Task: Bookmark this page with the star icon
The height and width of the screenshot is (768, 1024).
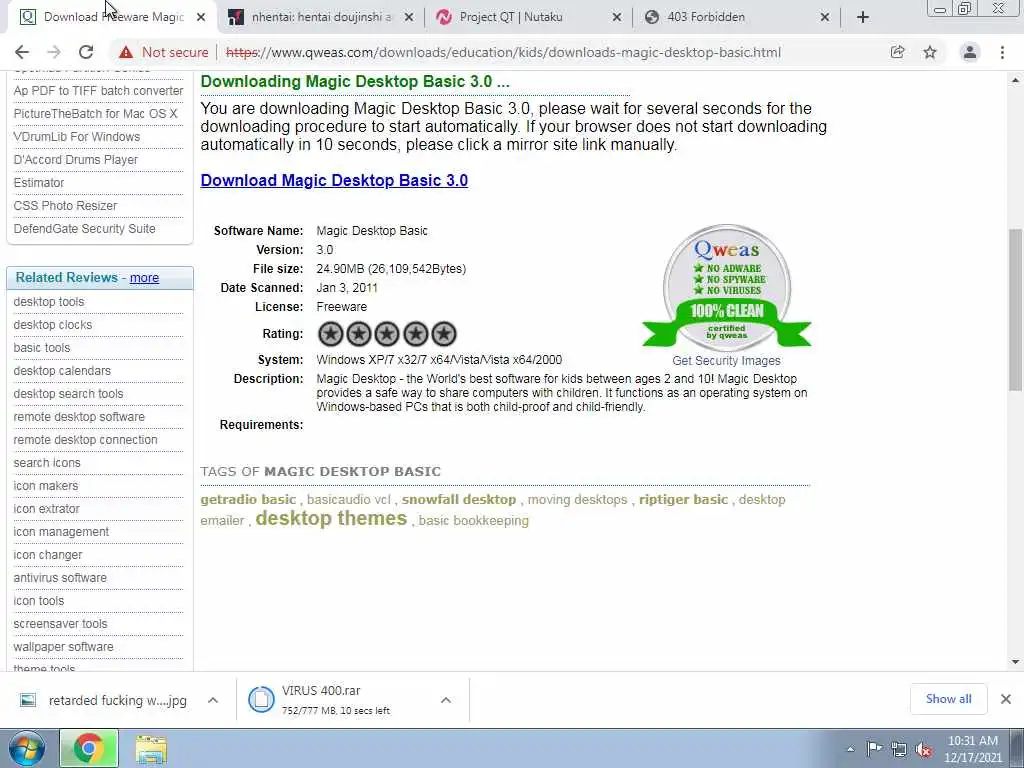Action: point(930,52)
